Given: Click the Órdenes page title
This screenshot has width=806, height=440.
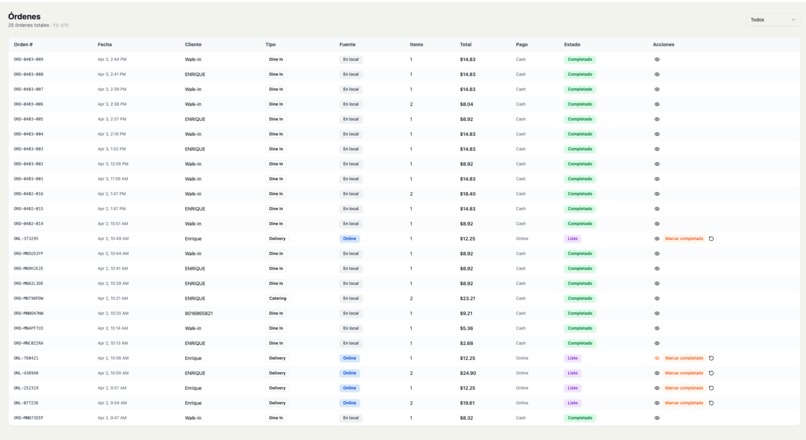Looking at the screenshot, I should (24, 16).
